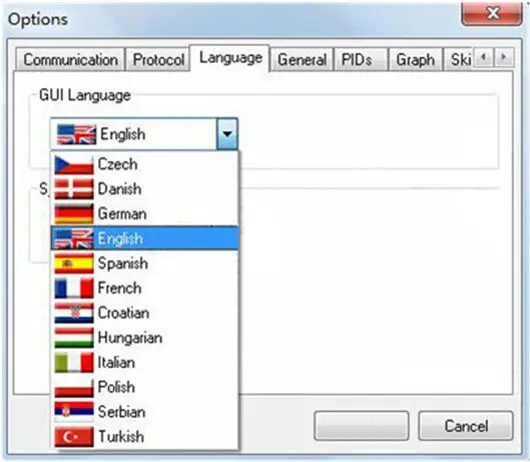Click the English text in the combo box

click(x=123, y=134)
